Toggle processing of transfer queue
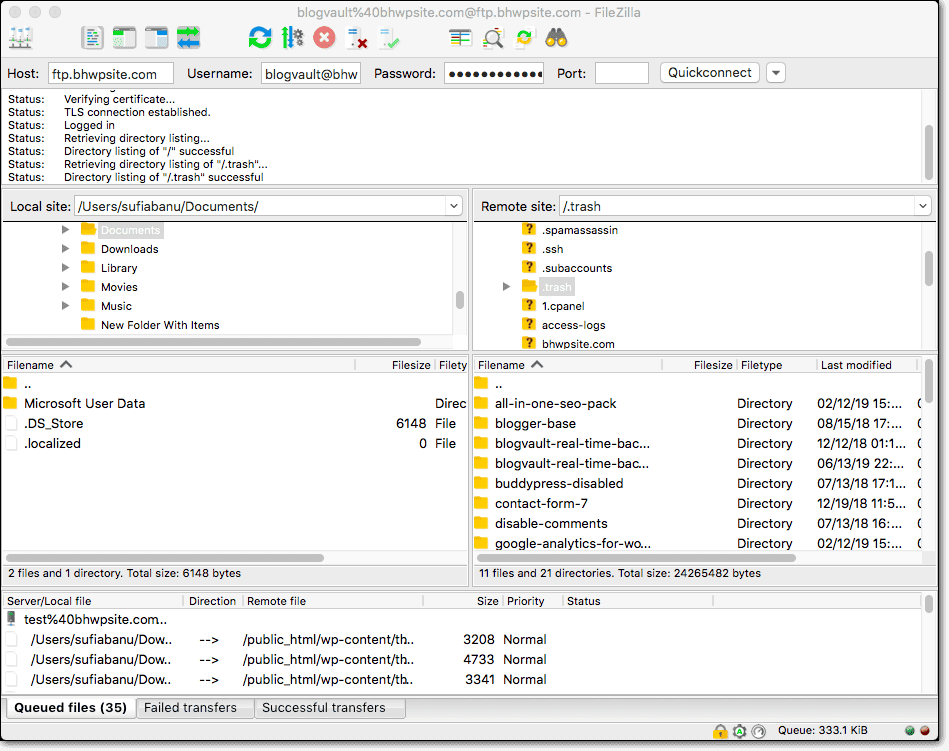This screenshot has height=751, width=949. point(292,38)
